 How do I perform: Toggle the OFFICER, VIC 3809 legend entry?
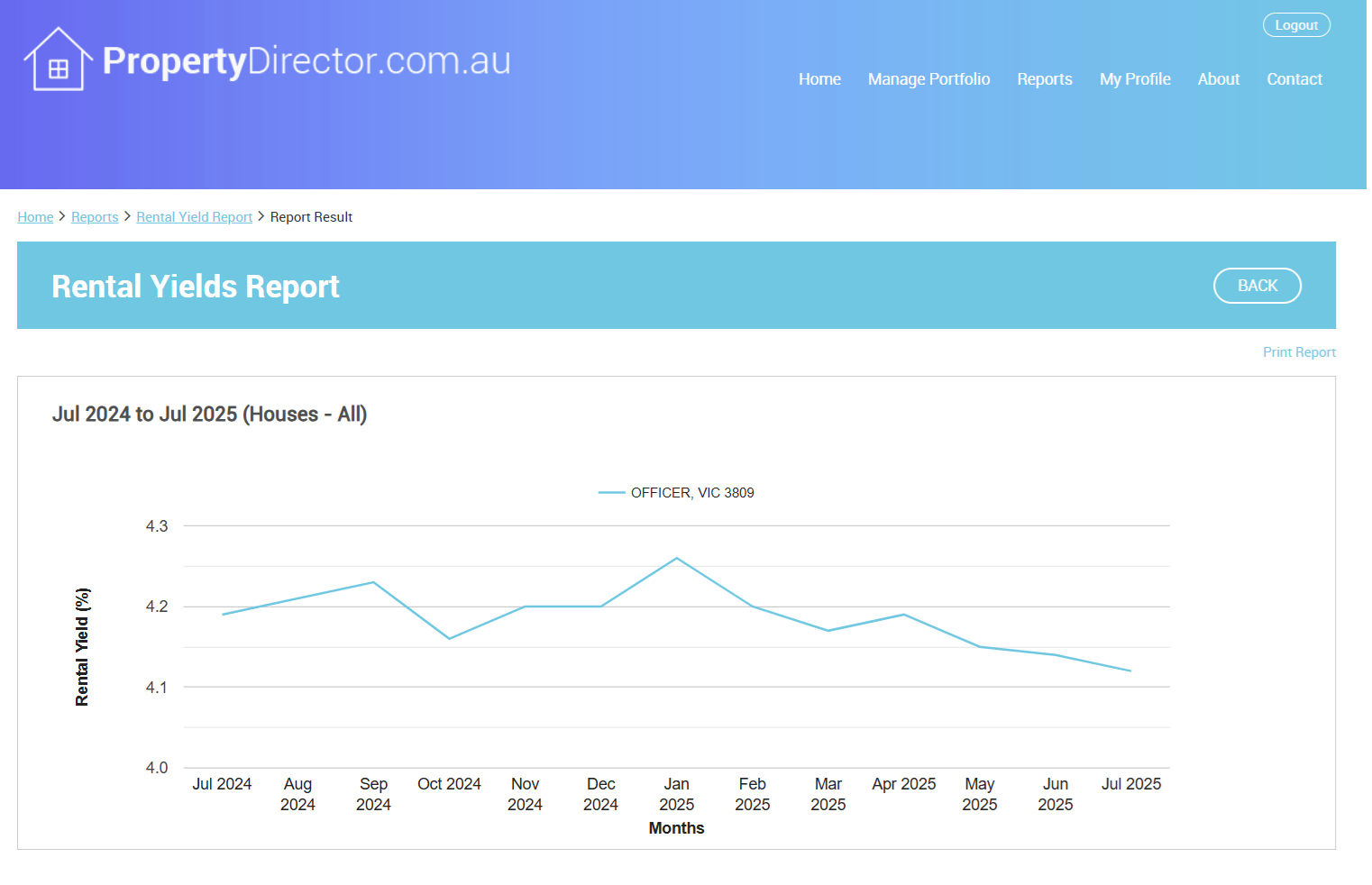691,493
